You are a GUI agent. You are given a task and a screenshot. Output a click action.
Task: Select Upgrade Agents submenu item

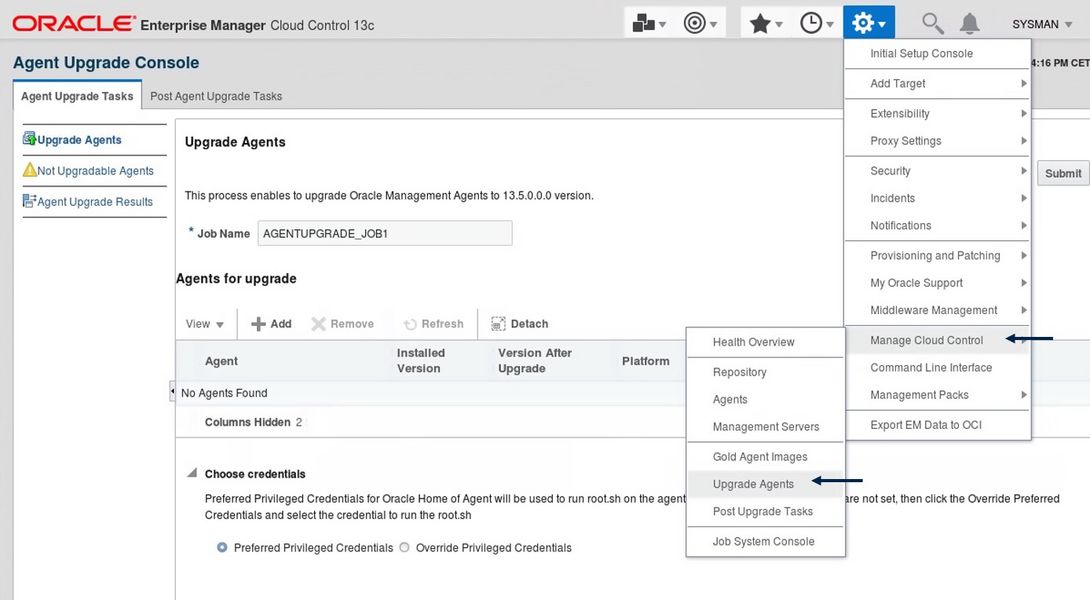(765, 484)
